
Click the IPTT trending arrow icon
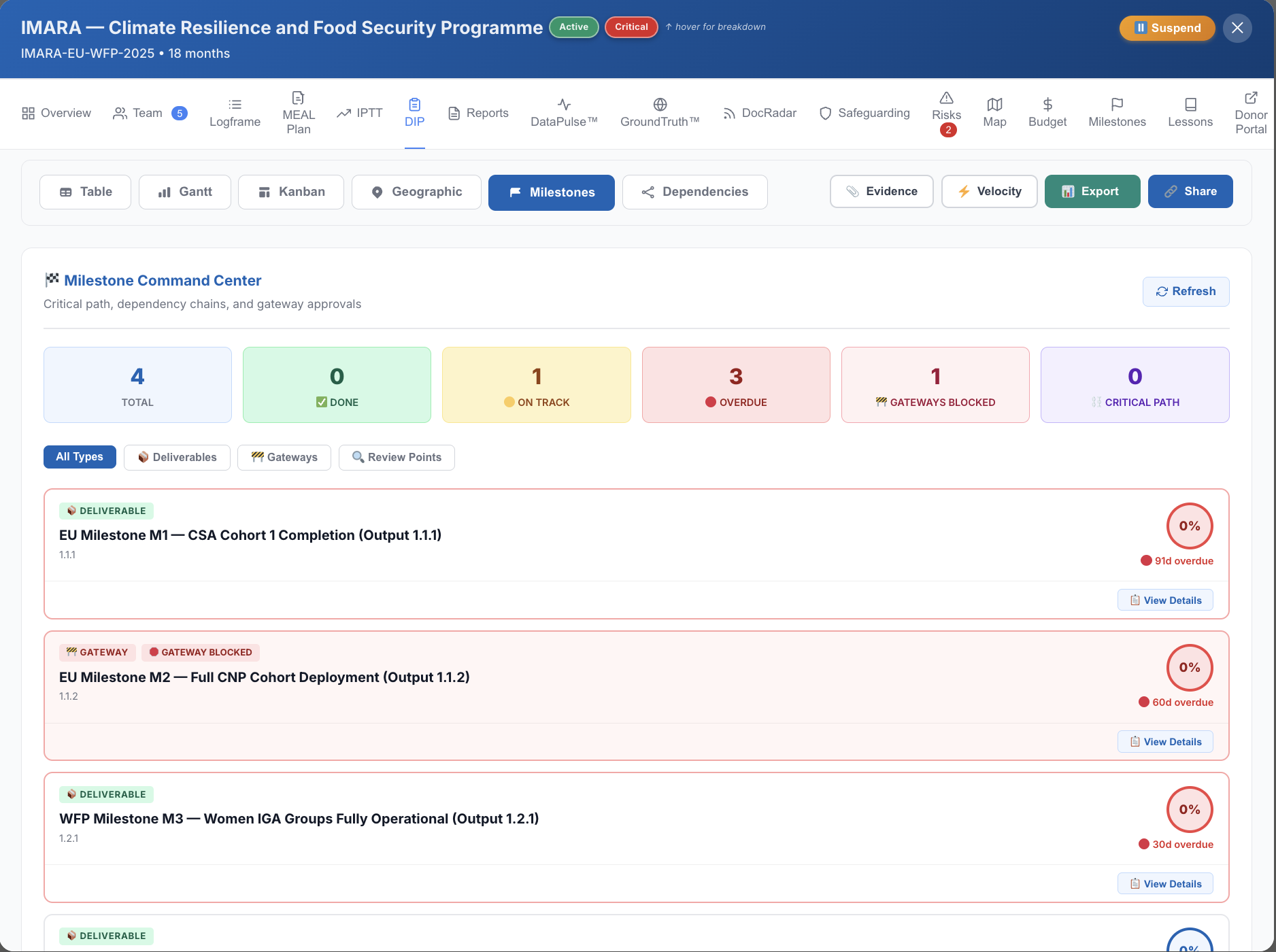(343, 113)
